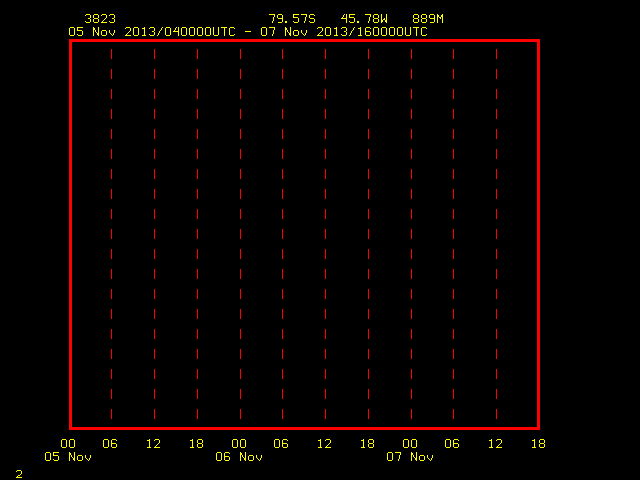Screen dimensions: 640x480
Task: Click the end time 07 Nov 2013/160000UTC
Action: pyautogui.click(x=344, y=32)
